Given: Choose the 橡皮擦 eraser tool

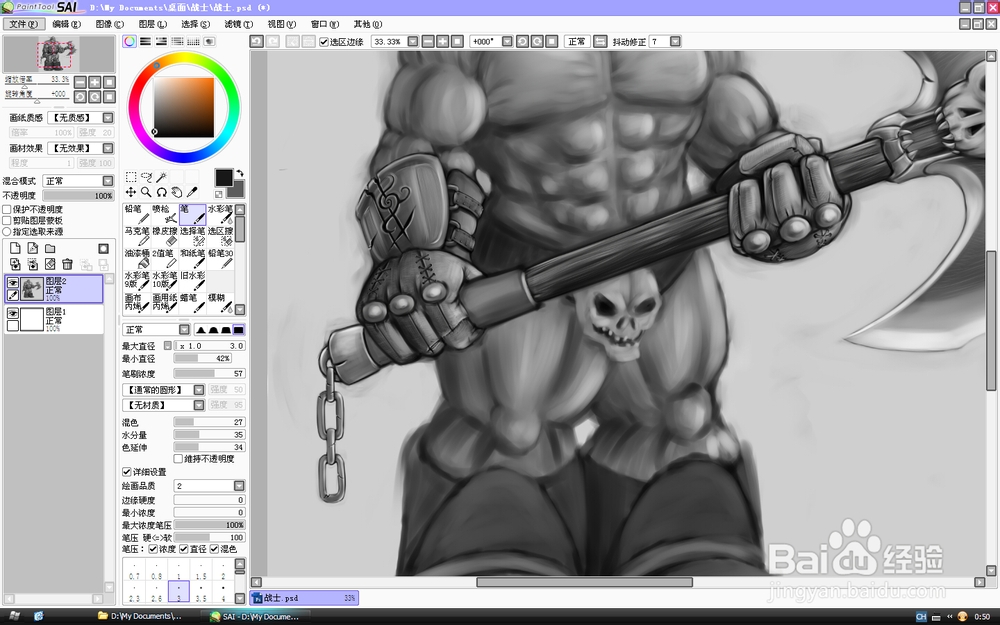Looking at the screenshot, I should pos(165,236).
